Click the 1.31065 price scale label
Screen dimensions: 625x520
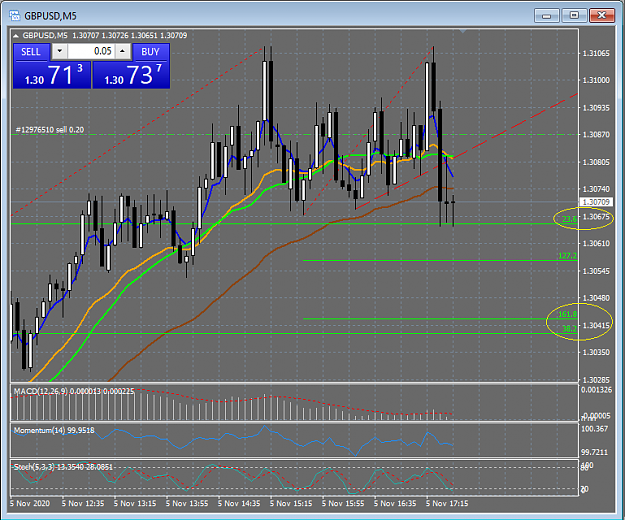(596, 53)
